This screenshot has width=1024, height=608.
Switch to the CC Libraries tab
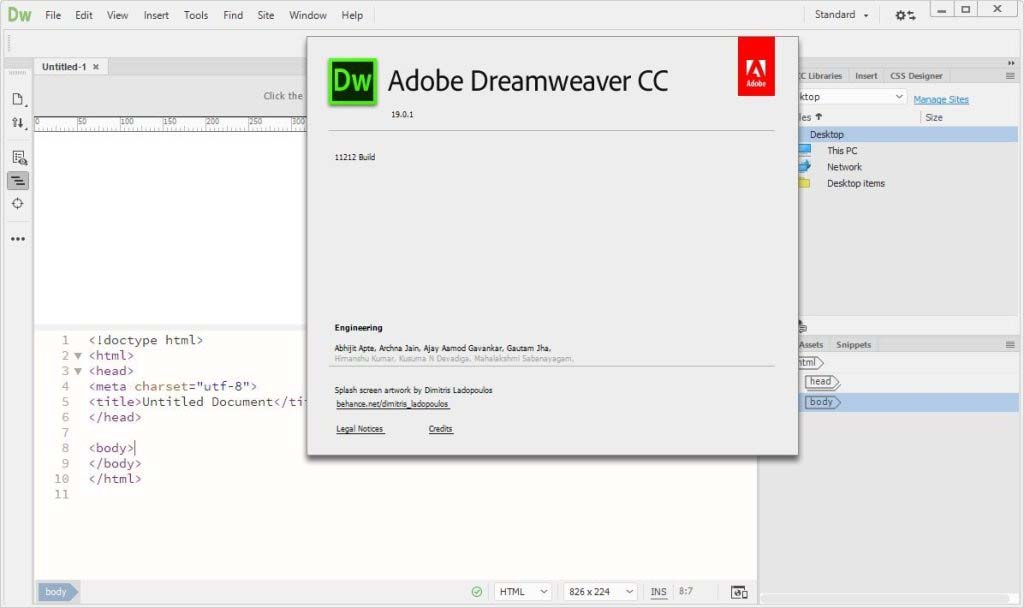pyautogui.click(x=820, y=76)
